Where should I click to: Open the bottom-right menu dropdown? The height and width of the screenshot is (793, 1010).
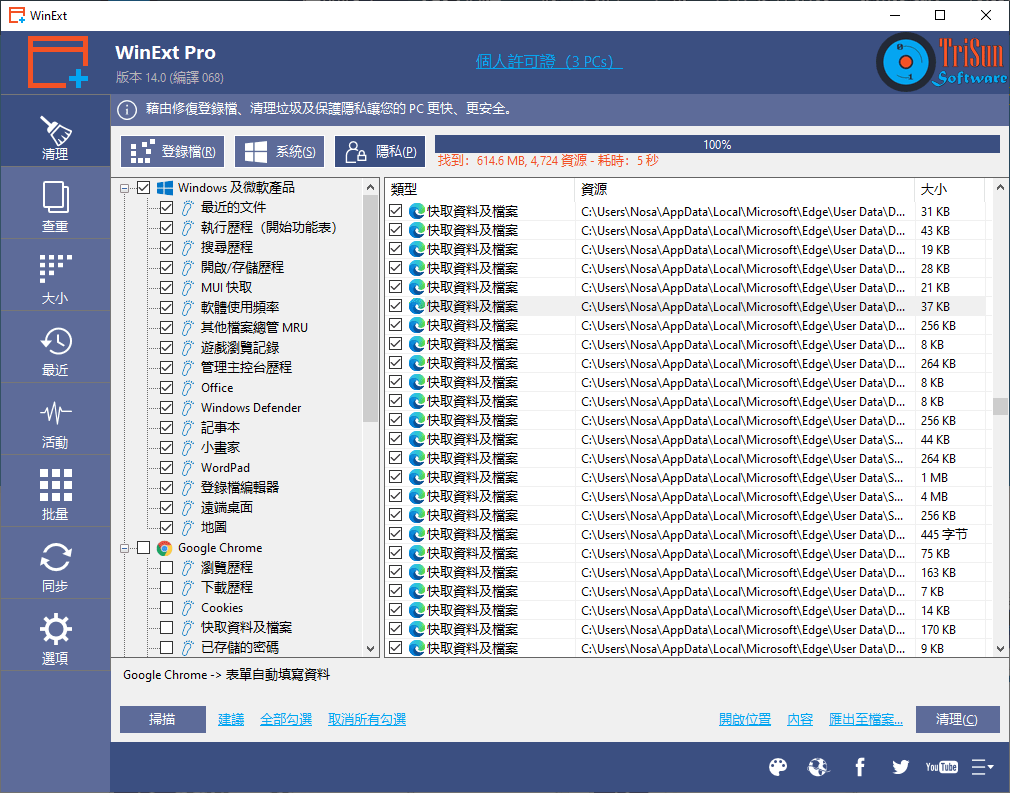point(983,767)
